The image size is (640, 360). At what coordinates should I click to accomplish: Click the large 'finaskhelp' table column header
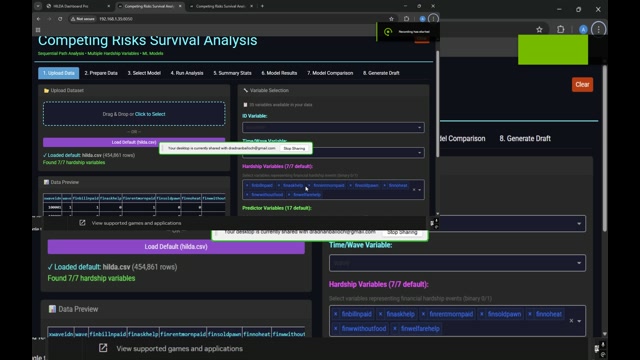coord(143,334)
